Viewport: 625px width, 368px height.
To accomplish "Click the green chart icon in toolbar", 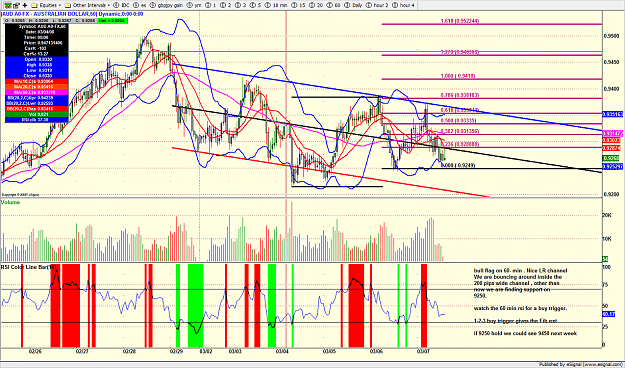I will (8, 5).
